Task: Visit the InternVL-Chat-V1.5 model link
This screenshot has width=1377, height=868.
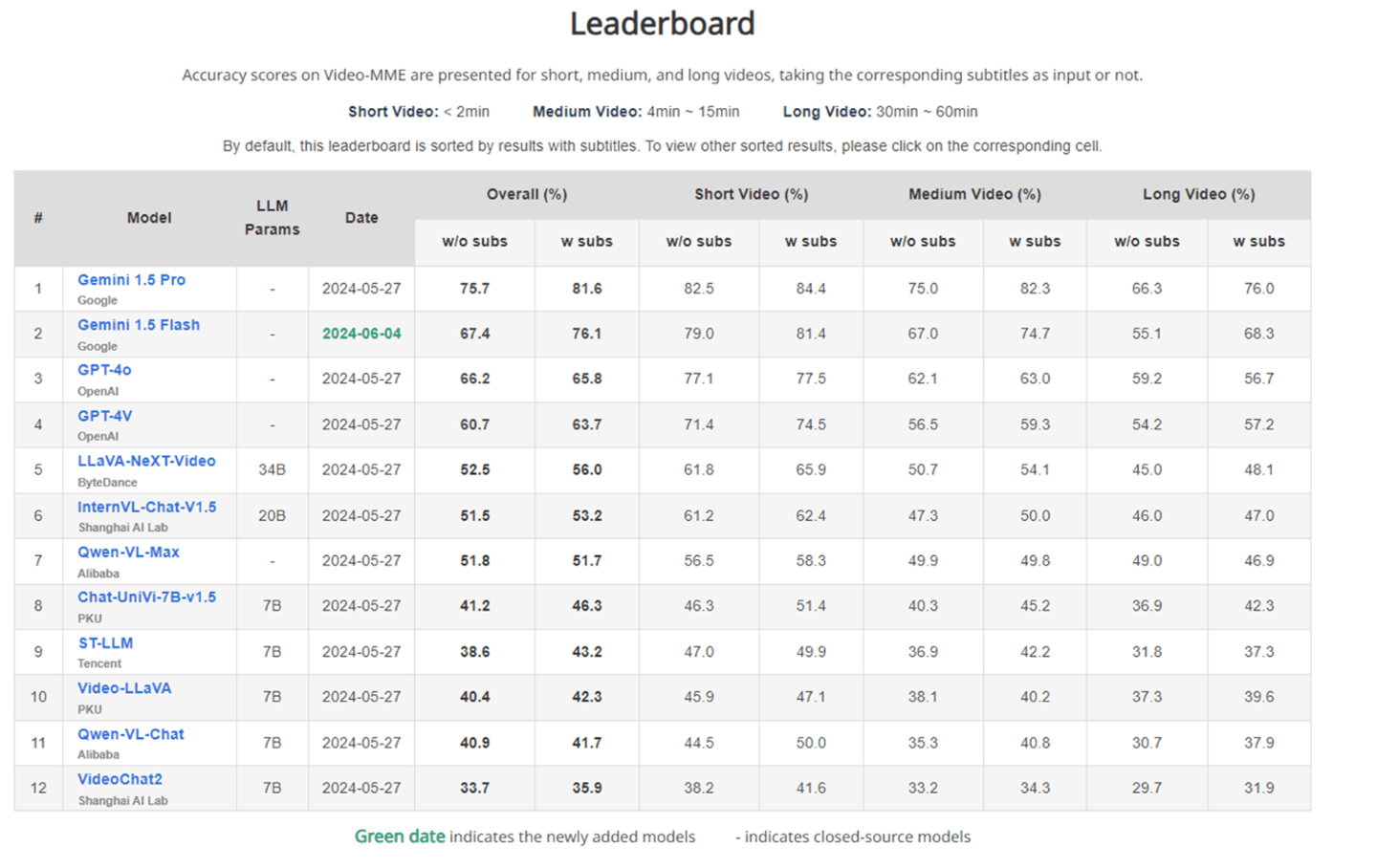Action: pos(147,507)
